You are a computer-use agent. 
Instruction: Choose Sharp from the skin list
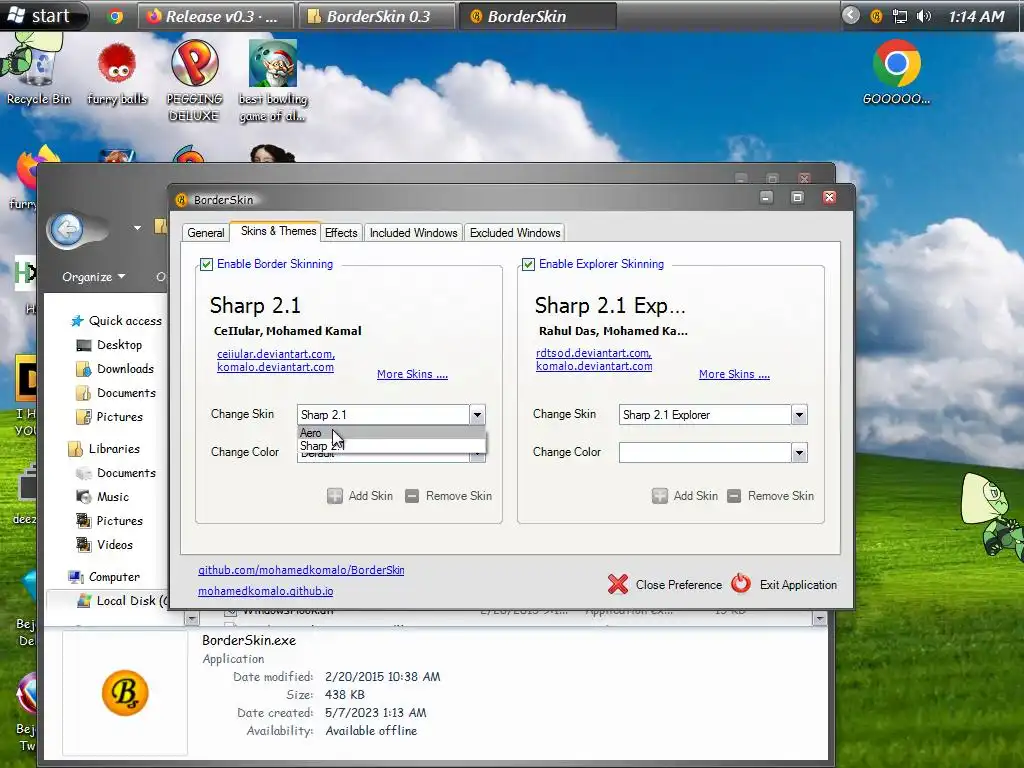coord(391,445)
